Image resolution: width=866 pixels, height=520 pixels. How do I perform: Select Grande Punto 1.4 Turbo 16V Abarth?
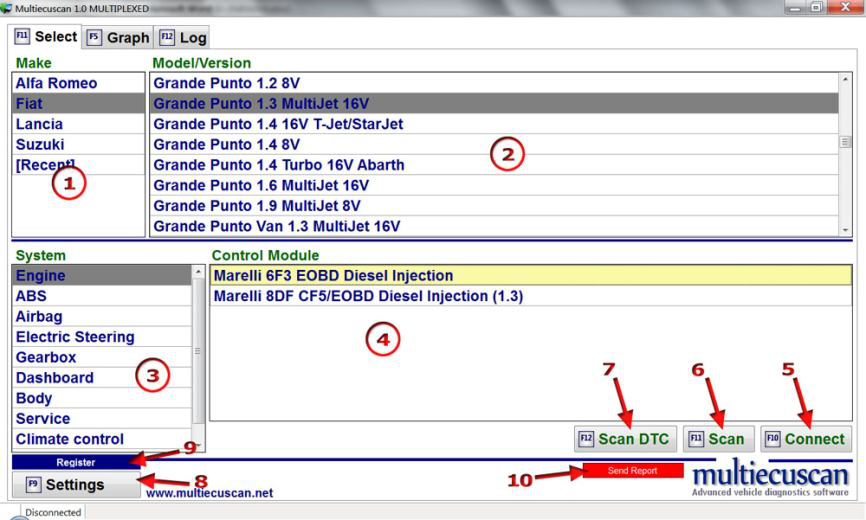tap(278, 164)
